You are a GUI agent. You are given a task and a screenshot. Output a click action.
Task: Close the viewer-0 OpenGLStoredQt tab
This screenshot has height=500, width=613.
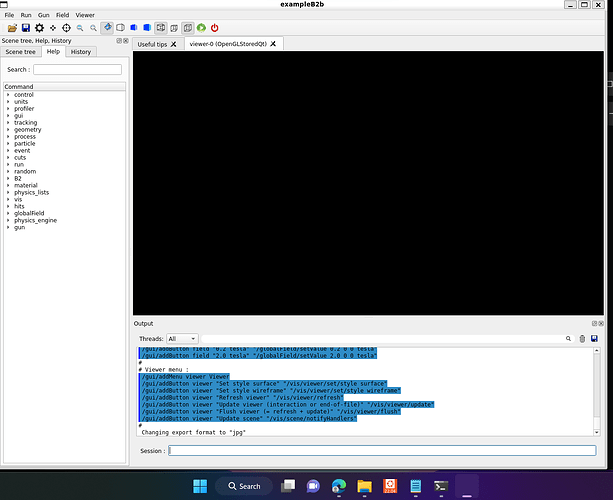(273, 44)
